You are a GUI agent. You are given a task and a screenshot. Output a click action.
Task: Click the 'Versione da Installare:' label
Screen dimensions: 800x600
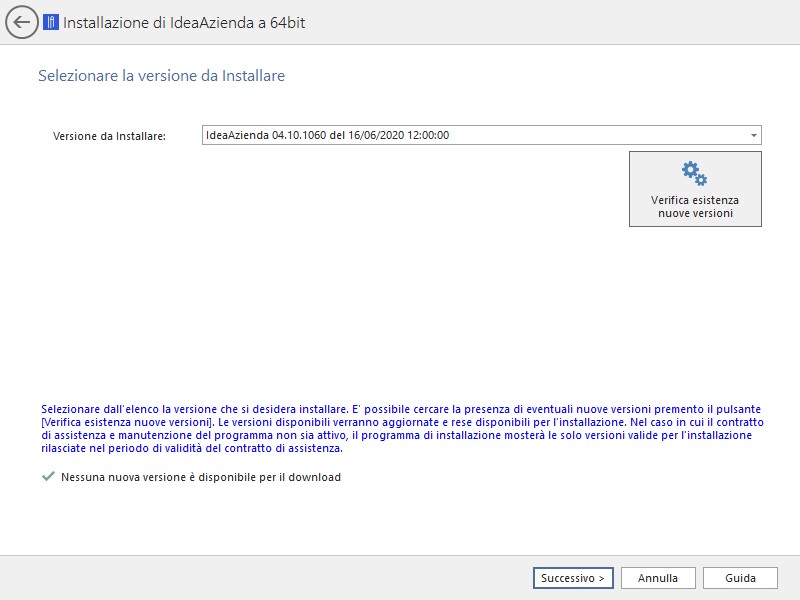pyautogui.click(x=109, y=136)
